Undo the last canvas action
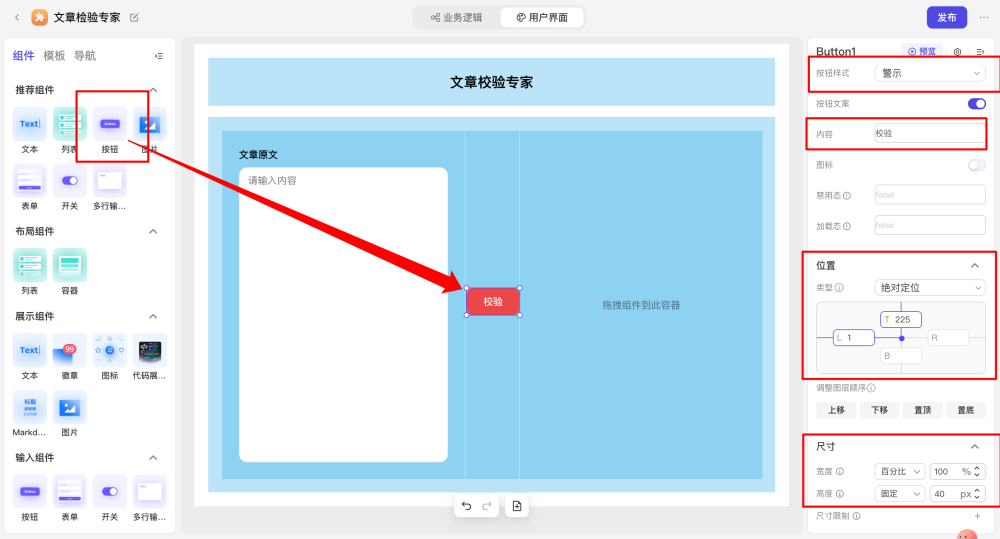 [x=466, y=506]
